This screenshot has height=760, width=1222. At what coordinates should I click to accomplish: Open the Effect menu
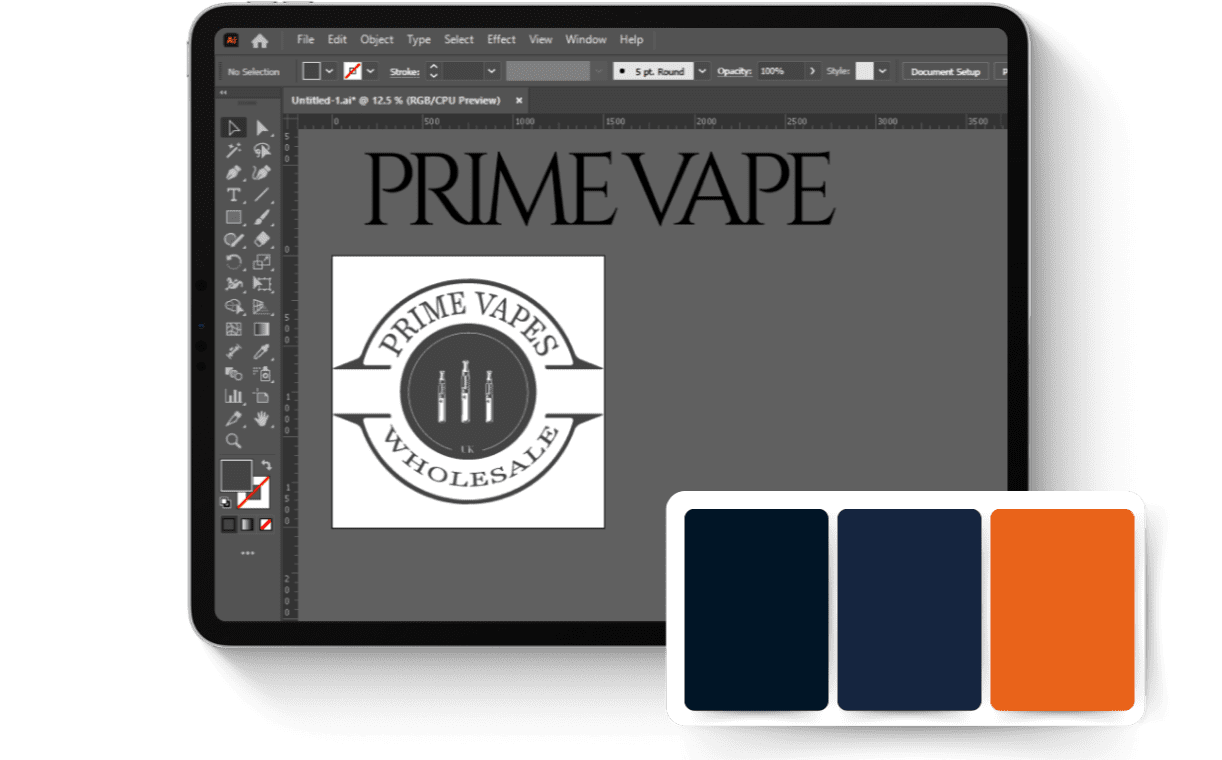tap(500, 39)
